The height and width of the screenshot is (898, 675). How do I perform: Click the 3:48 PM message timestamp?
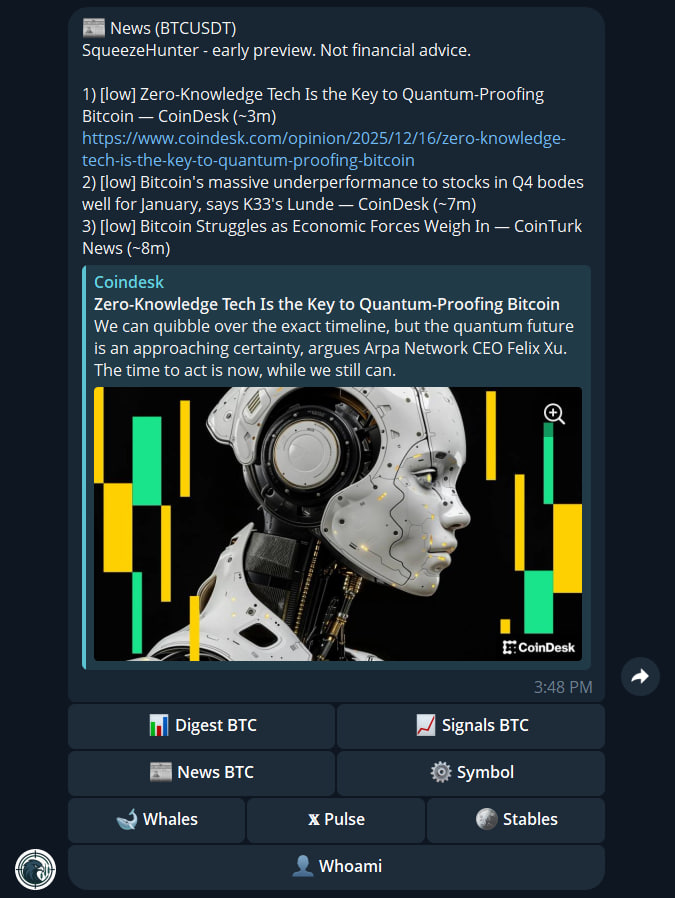(x=563, y=687)
